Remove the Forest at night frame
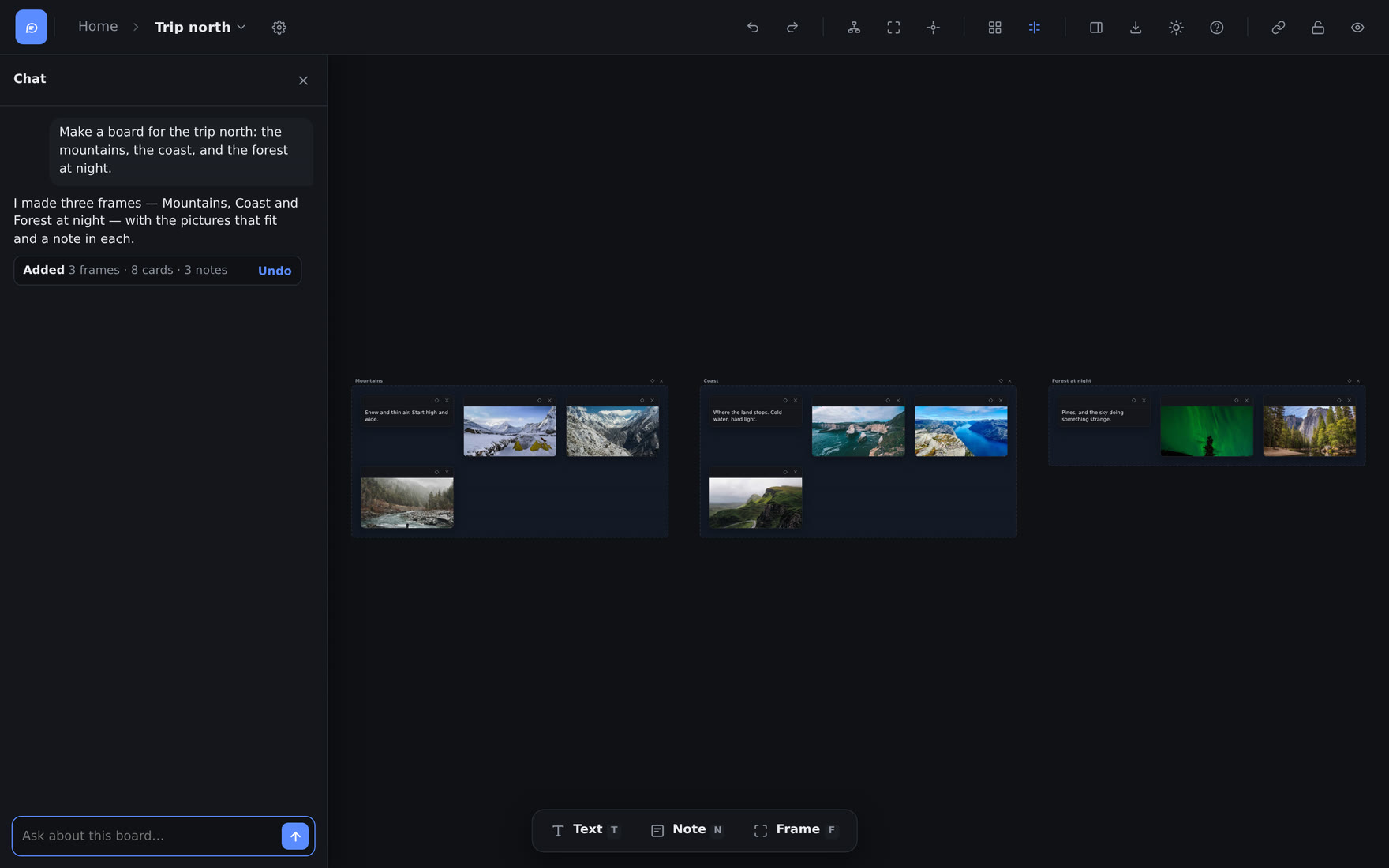Image resolution: width=1389 pixels, height=868 pixels. coord(1358,380)
